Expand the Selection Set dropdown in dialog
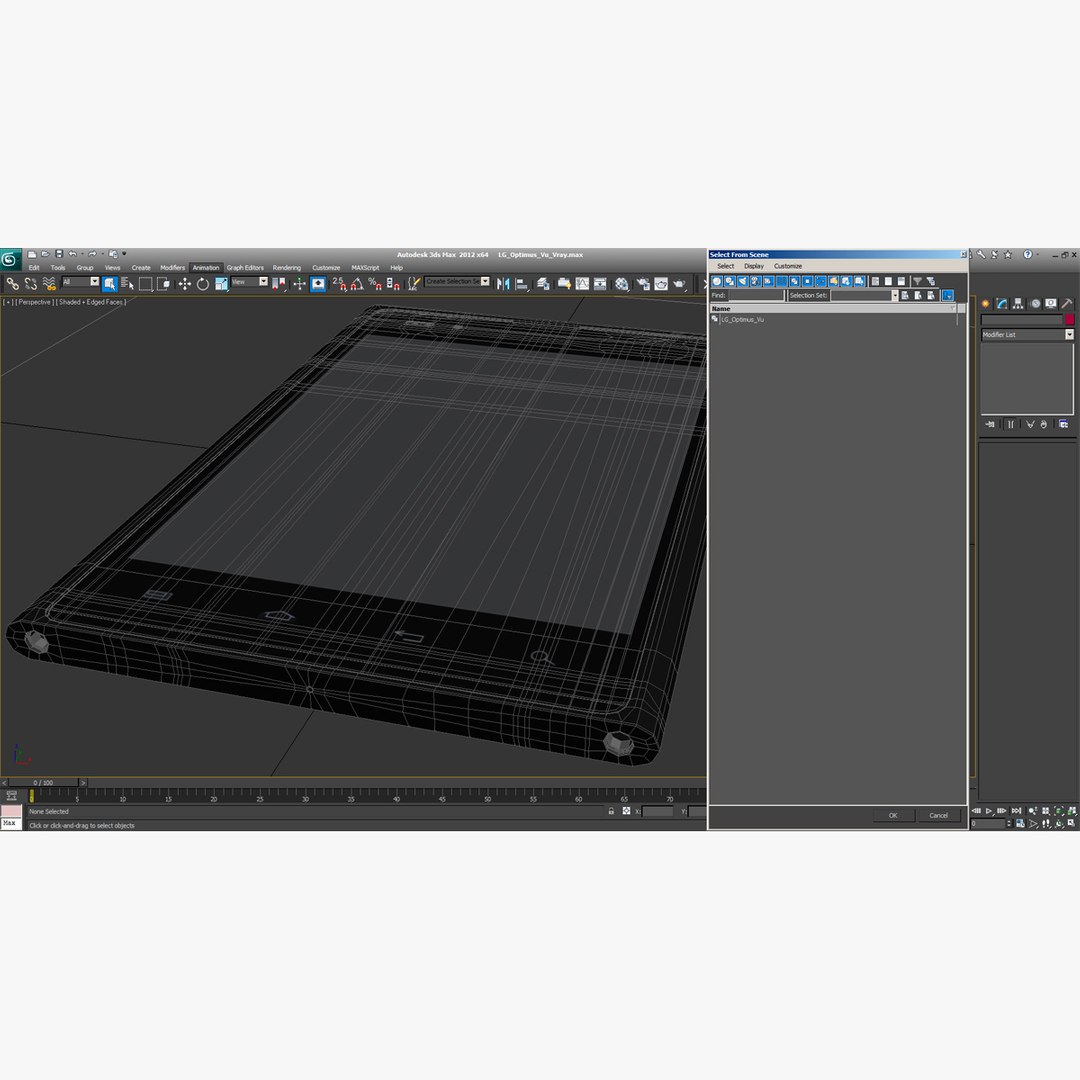Viewport: 1080px width, 1080px height. 895,295
